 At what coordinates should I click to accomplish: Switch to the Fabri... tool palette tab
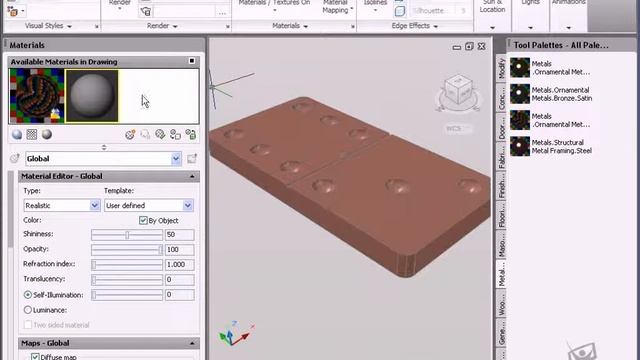click(501, 157)
